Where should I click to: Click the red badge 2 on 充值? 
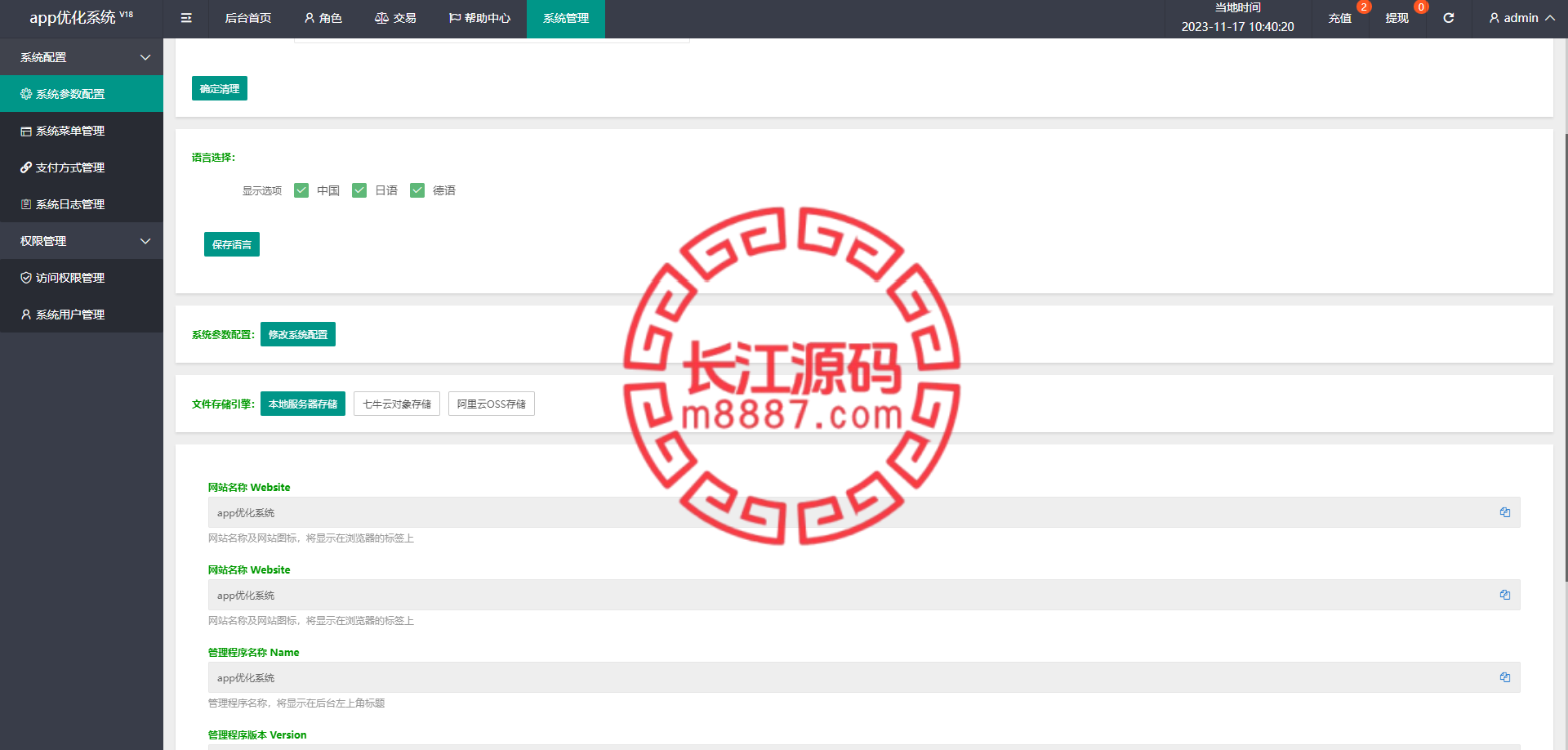click(1364, 7)
